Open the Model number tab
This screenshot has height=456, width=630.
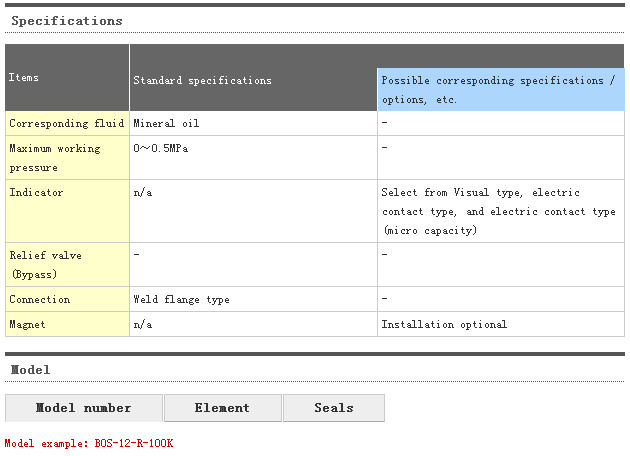[83, 408]
